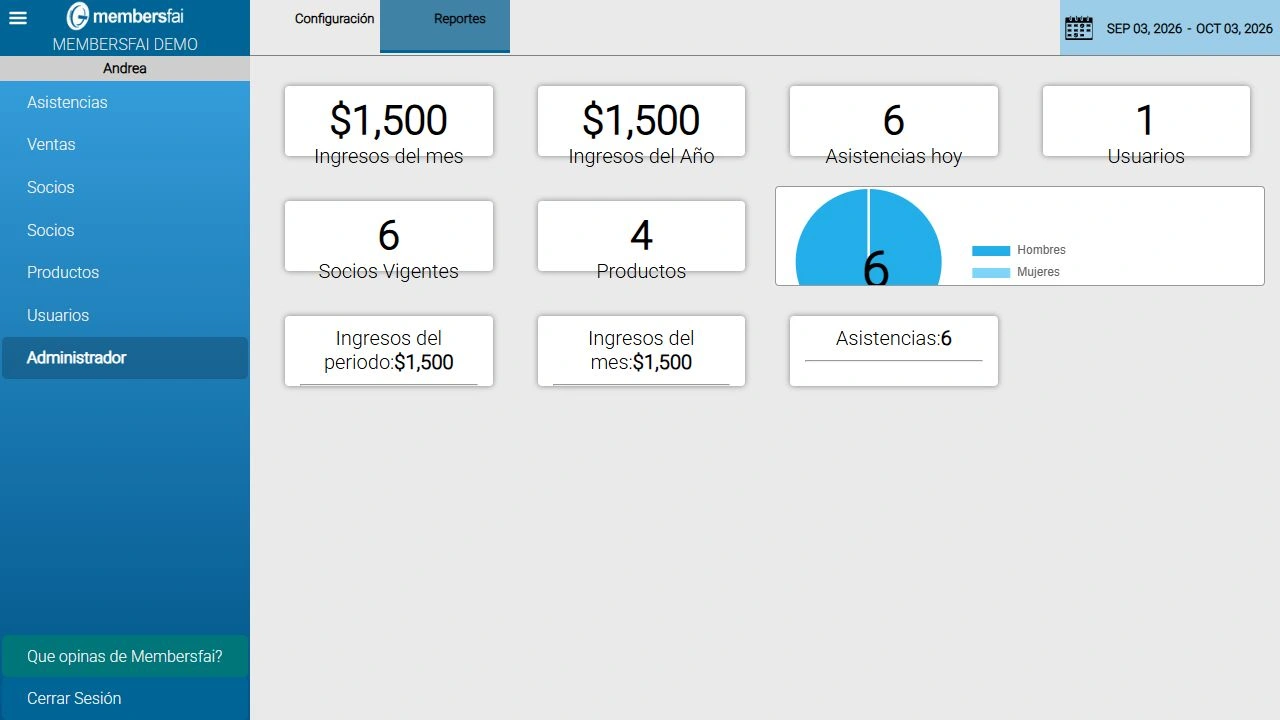This screenshot has height=720, width=1280.
Task: Click the 'MEMBERSFAI DEMO' title text
Action: coord(125,45)
